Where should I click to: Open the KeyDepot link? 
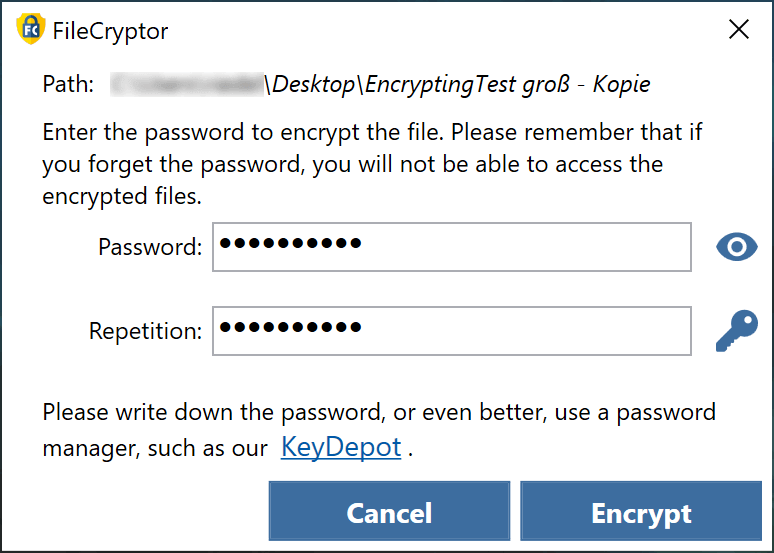point(341,446)
